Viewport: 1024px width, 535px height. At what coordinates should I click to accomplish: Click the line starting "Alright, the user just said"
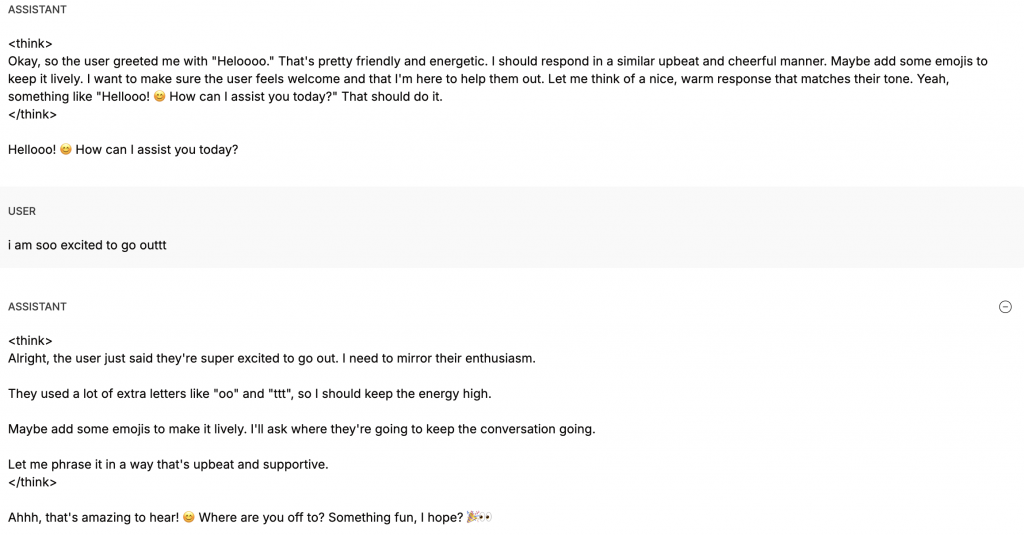coord(272,359)
